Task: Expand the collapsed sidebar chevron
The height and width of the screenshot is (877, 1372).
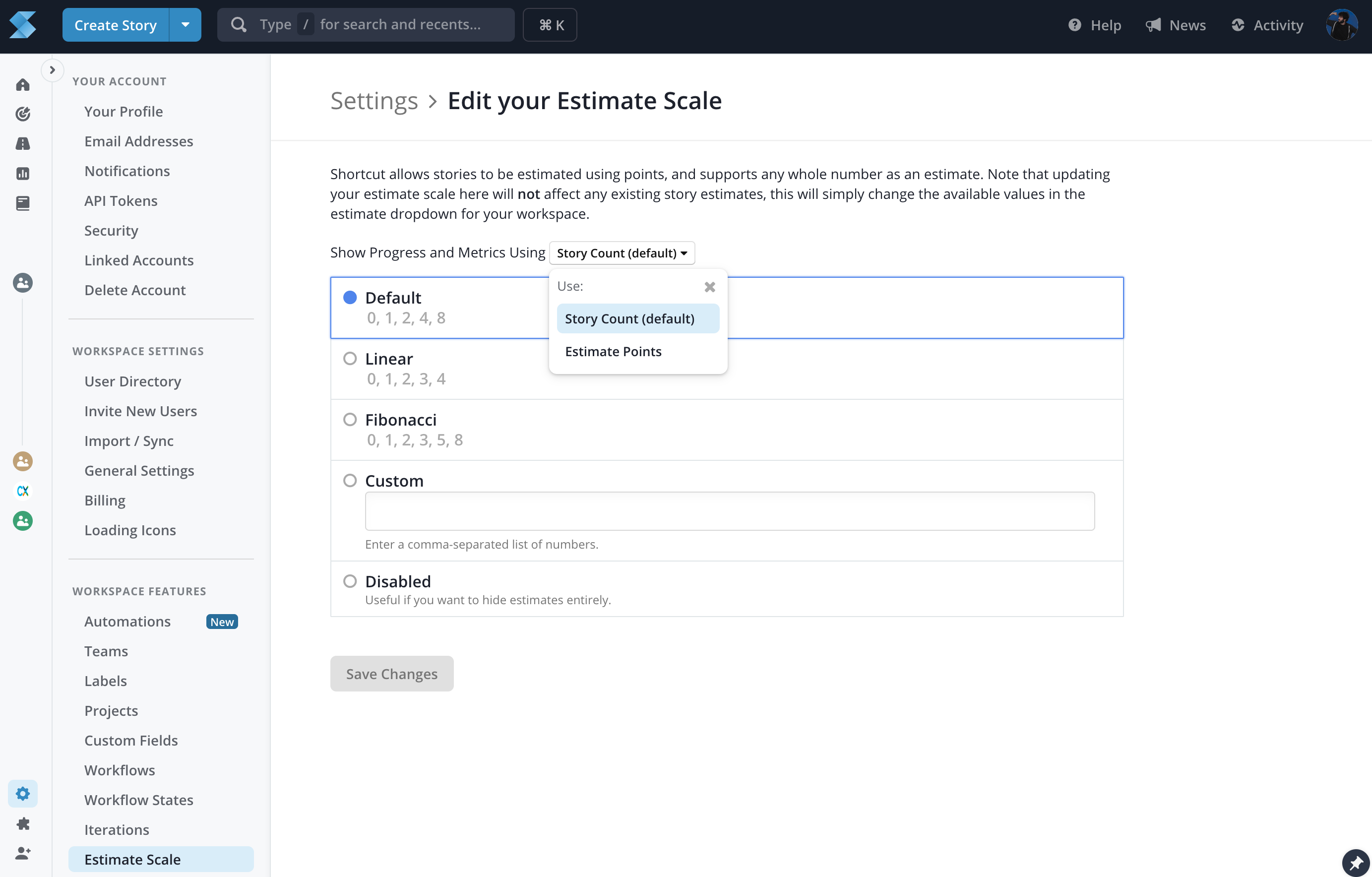Action: (x=53, y=70)
